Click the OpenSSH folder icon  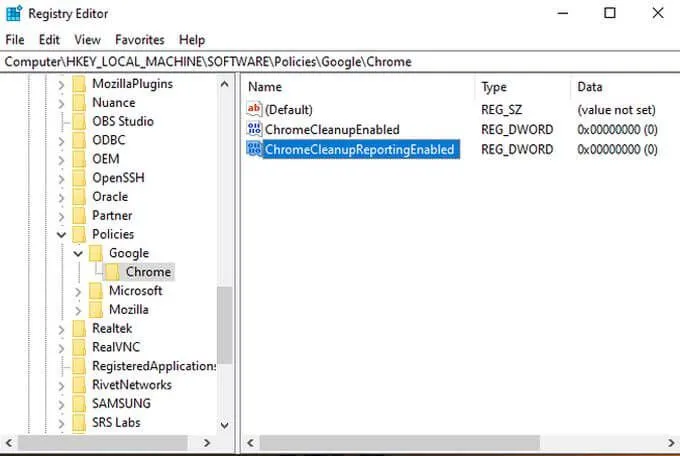click(x=79, y=178)
